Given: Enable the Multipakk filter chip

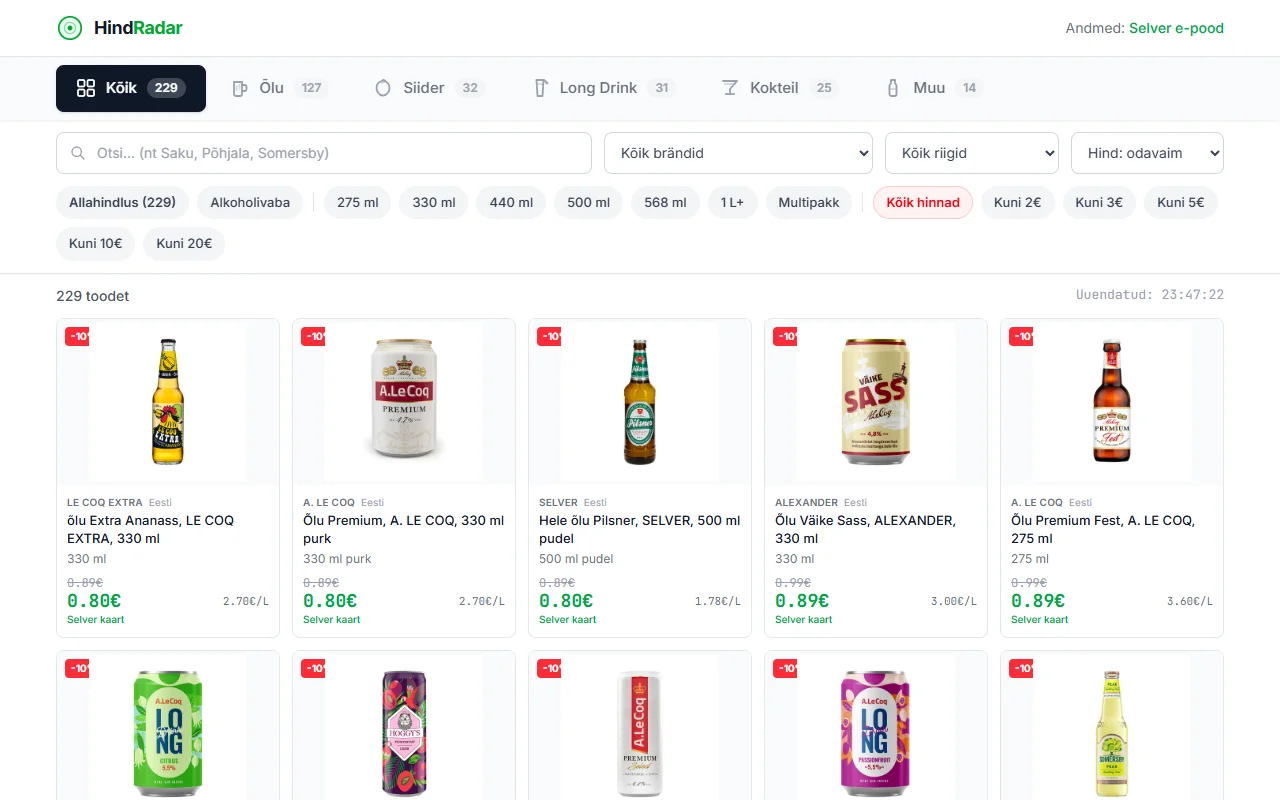Looking at the screenshot, I should 809,202.
